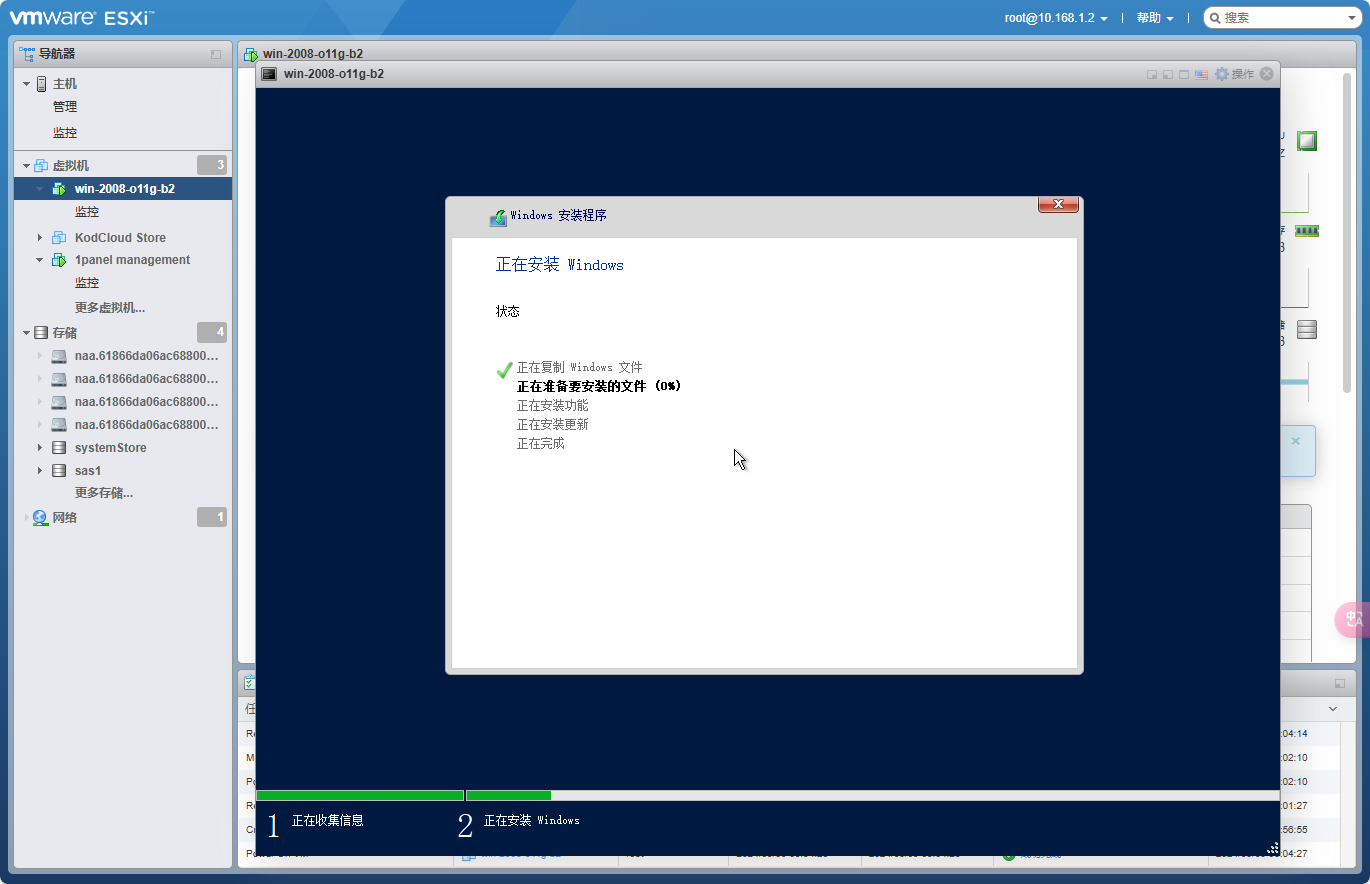Select Manage under Host
This screenshot has width=1370, height=884.
pos(65,107)
